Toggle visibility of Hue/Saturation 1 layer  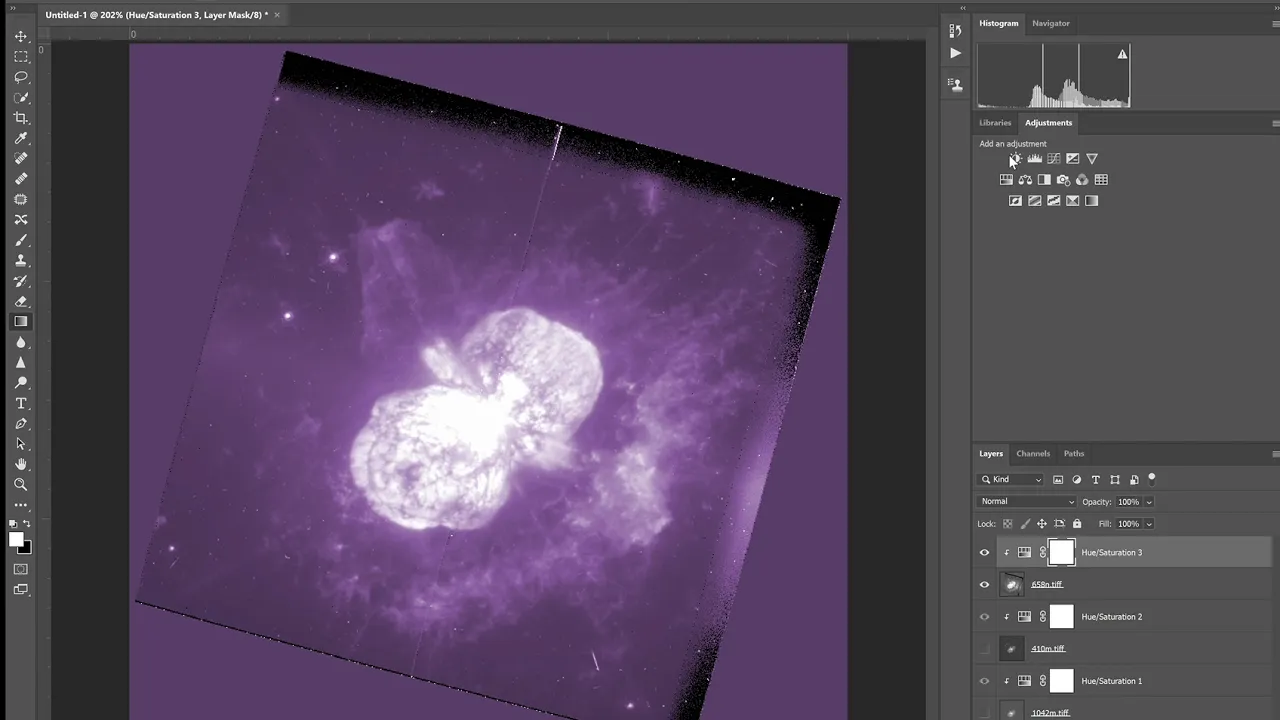[x=984, y=681]
